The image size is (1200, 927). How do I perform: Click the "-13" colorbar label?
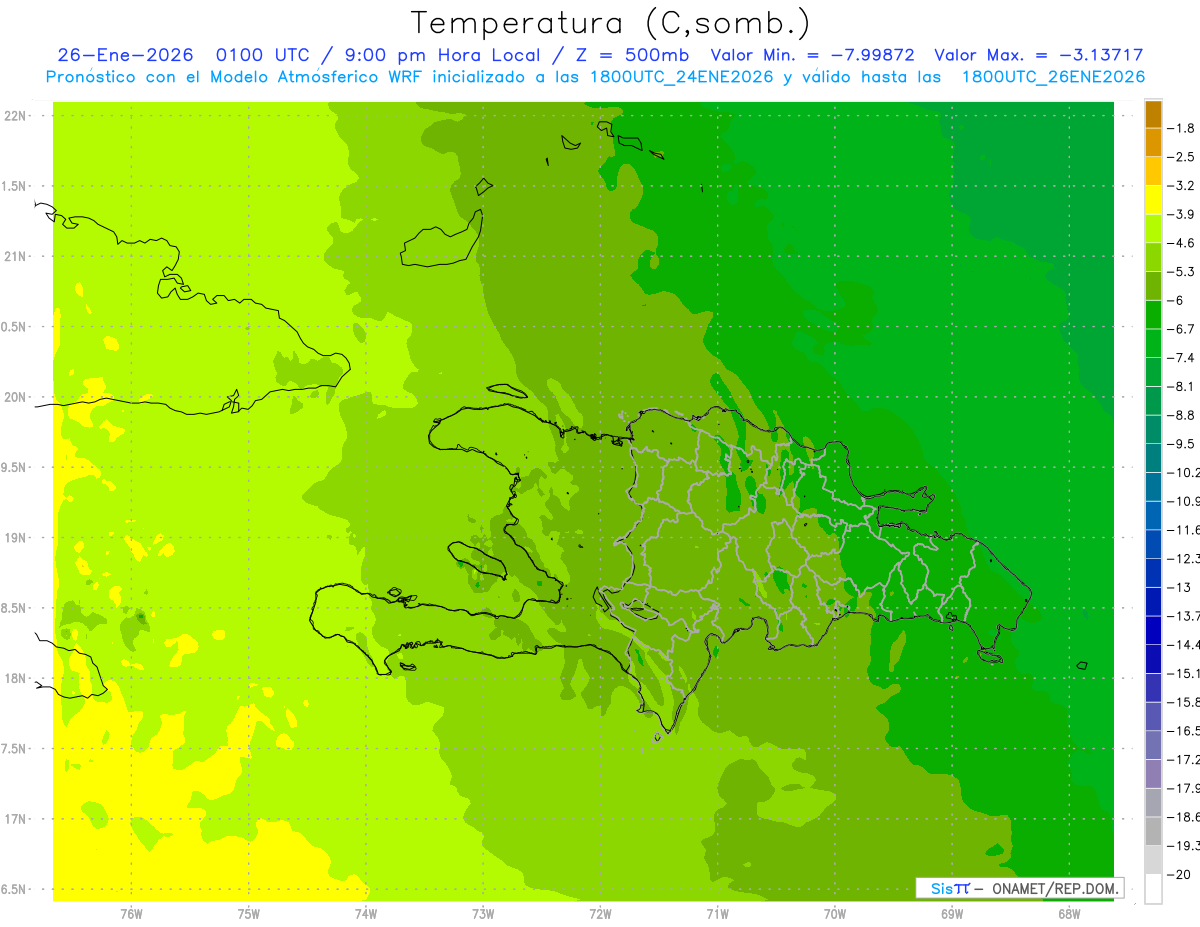click(1179, 587)
